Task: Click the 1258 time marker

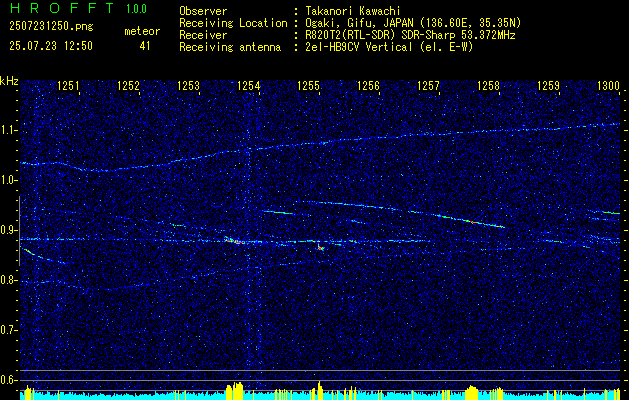Action: click(488, 85)
